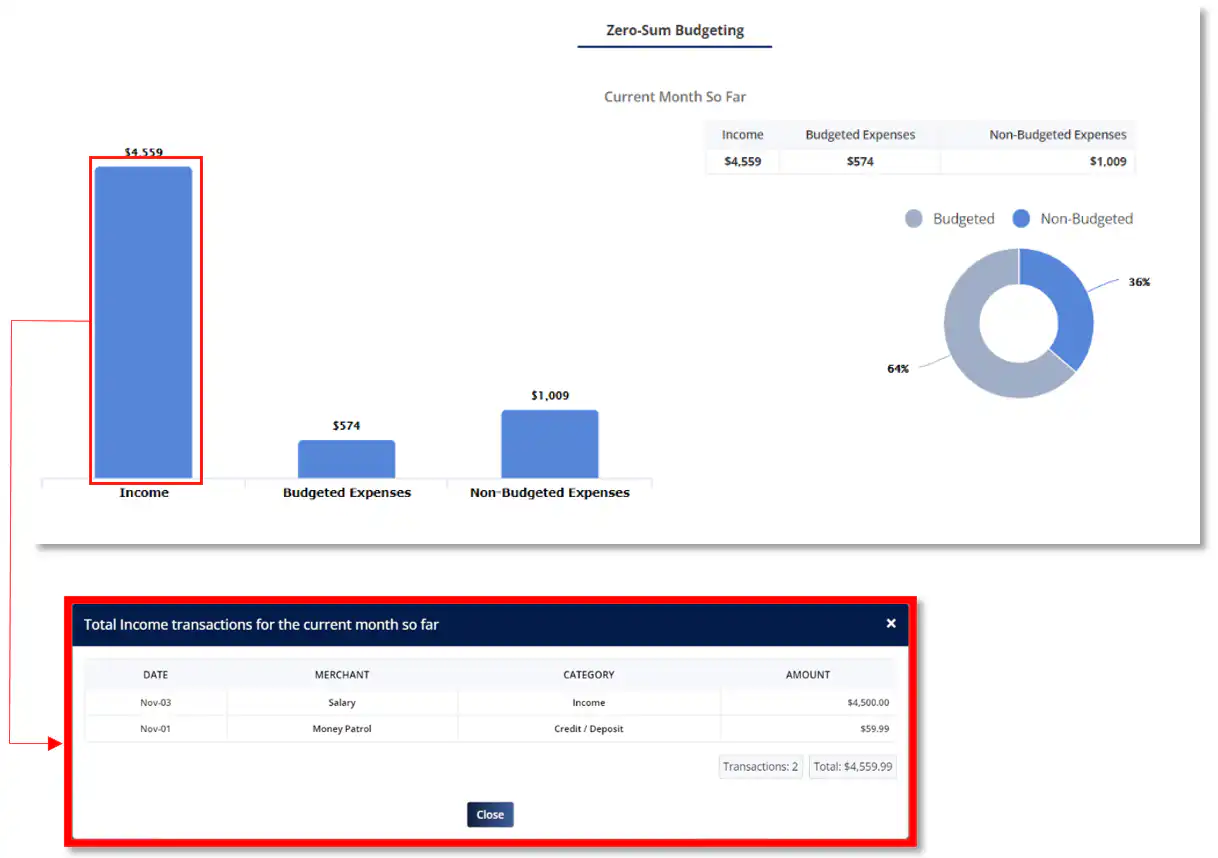1218x858 pixels.
Task: Sort by the DATE column header
Action: [x=155, y=675]
